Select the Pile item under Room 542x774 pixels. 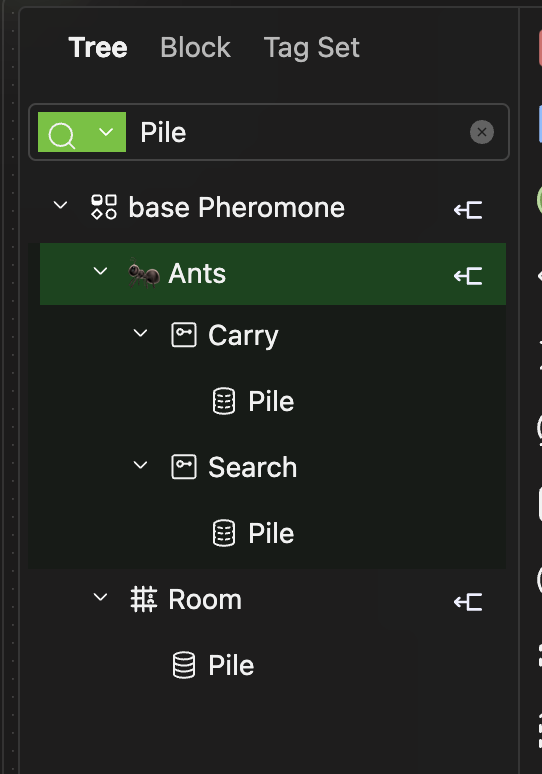tap(213, 665)
